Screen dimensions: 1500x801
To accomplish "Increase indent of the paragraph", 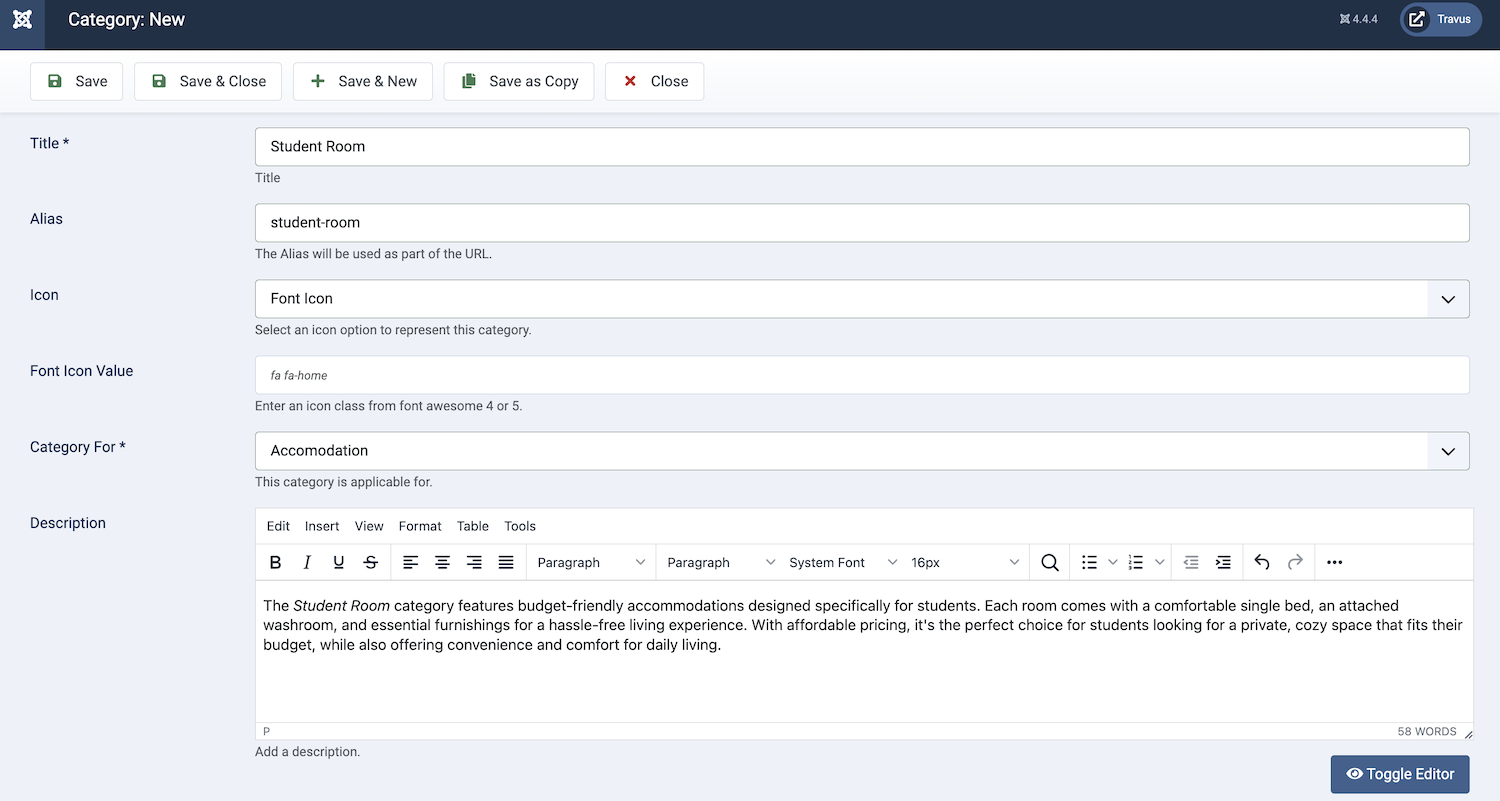I will pos(1223,563).
